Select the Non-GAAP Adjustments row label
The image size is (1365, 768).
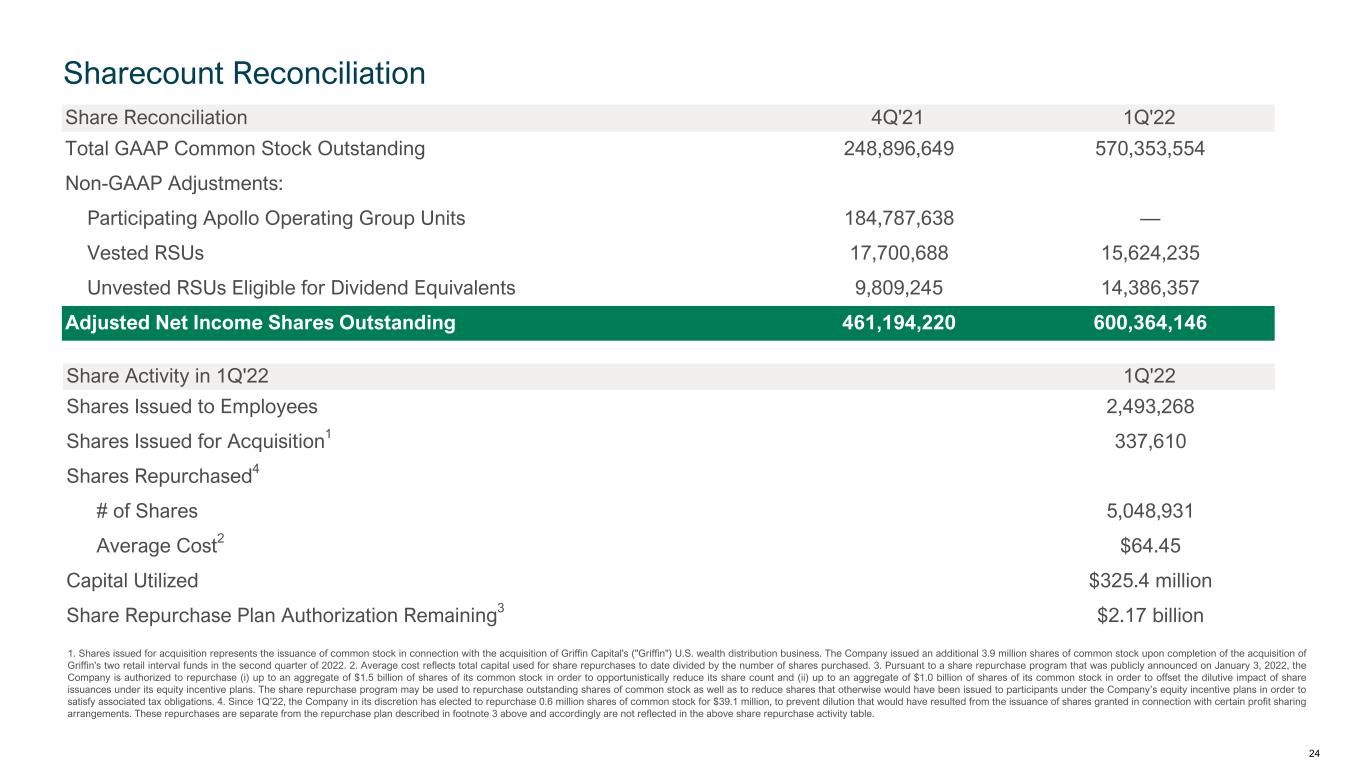[x=174, y=184]
